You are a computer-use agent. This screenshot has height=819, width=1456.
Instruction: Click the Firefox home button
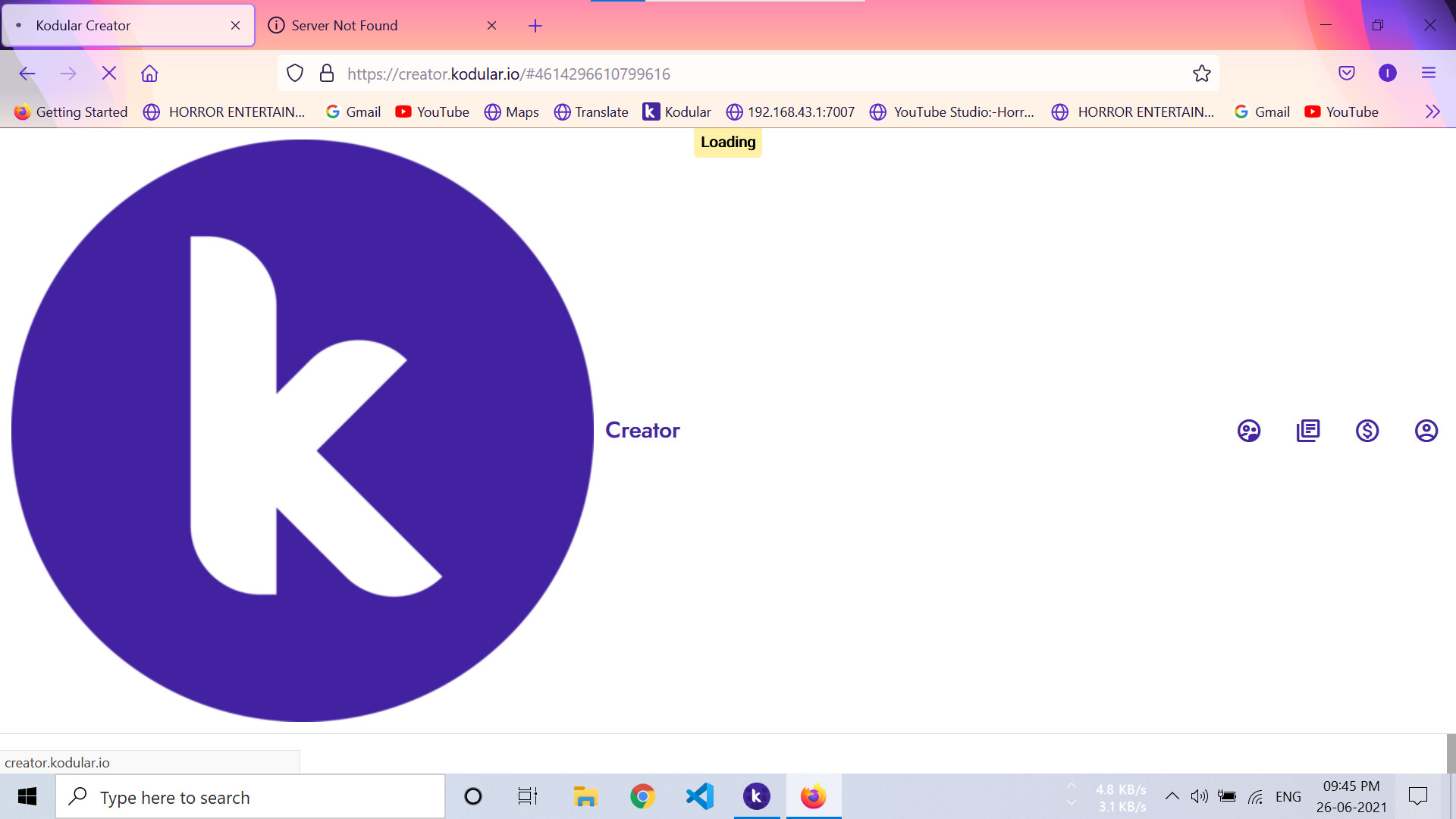tap(149, 74)
